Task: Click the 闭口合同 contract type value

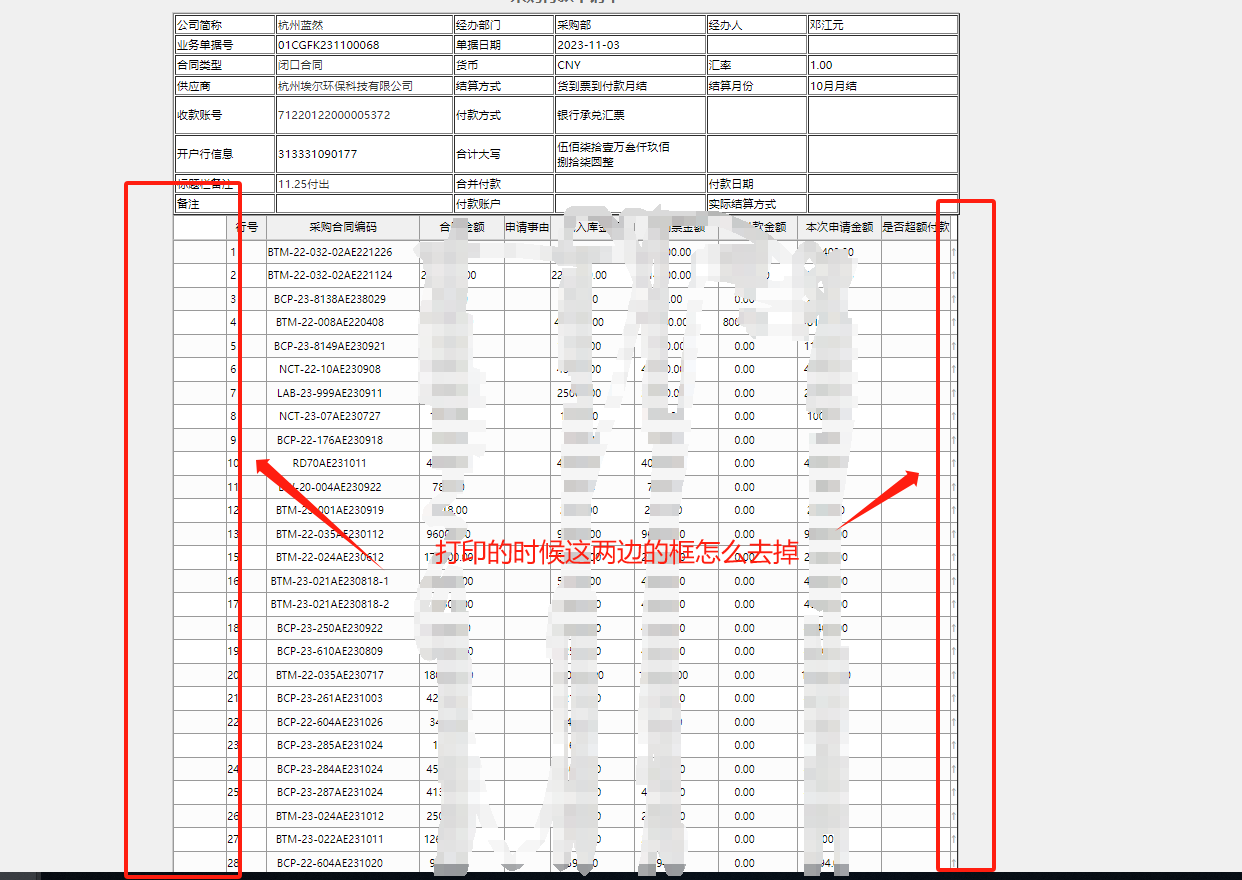Action: (301, 65)
